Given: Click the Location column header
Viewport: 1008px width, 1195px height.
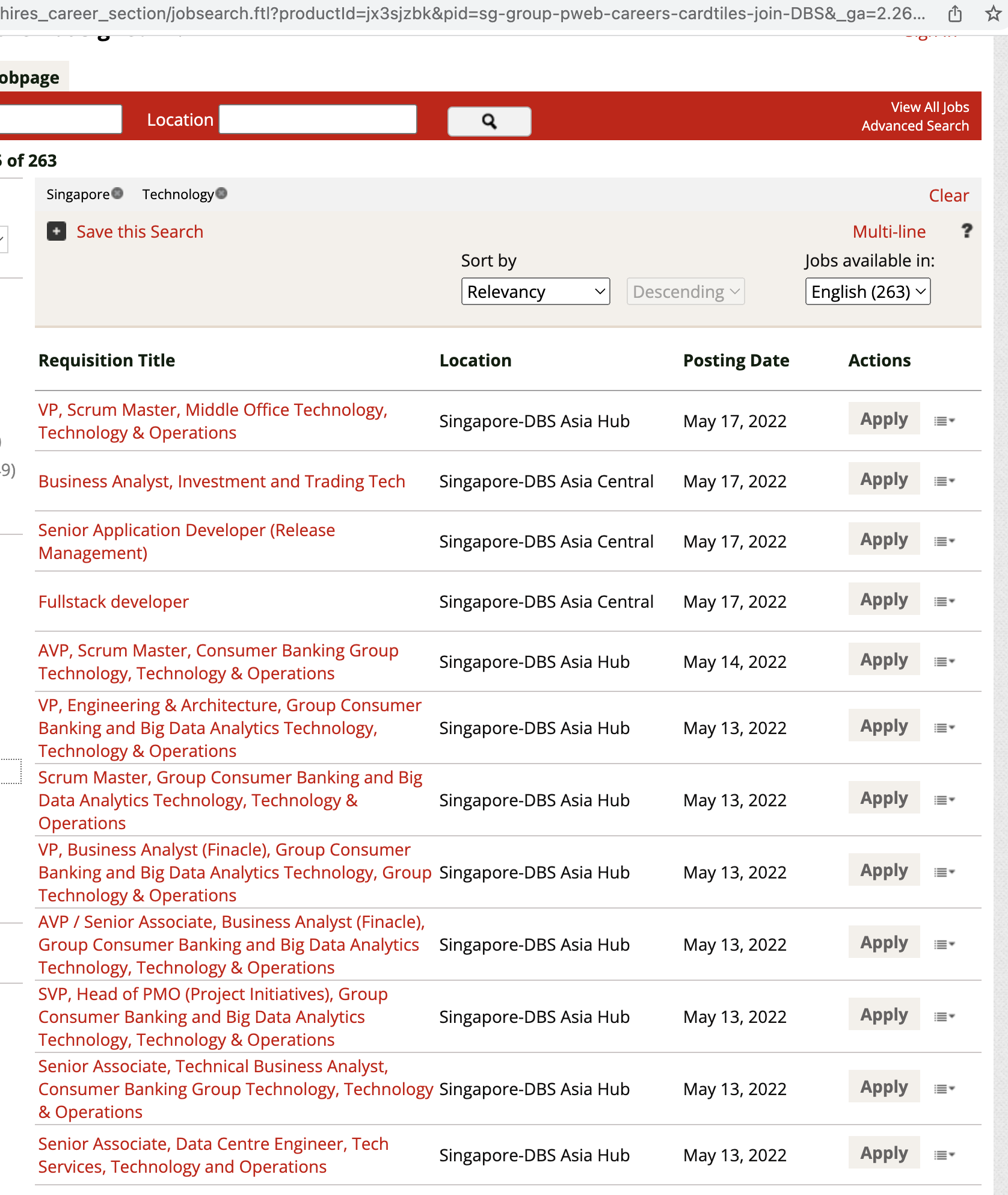Looking at the screenshot, I should (475, 360).
